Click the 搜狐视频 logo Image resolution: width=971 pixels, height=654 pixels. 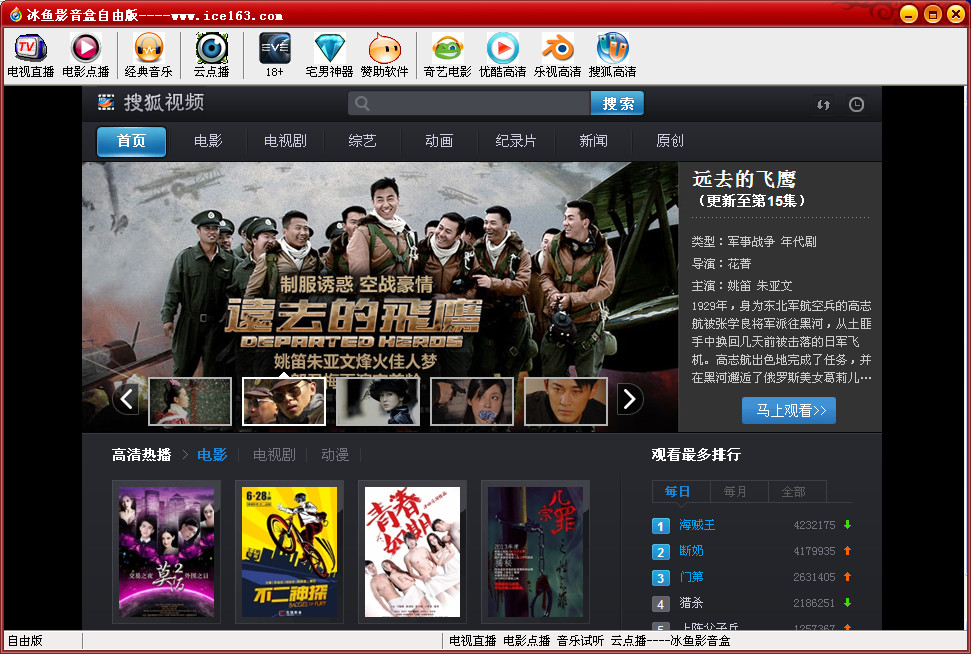(151, 103)
